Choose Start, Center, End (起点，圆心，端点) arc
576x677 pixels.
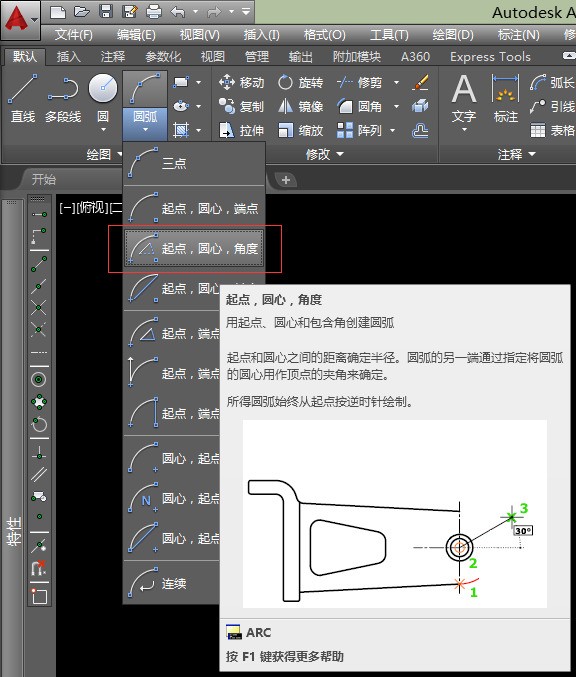[x=194, y=209]
